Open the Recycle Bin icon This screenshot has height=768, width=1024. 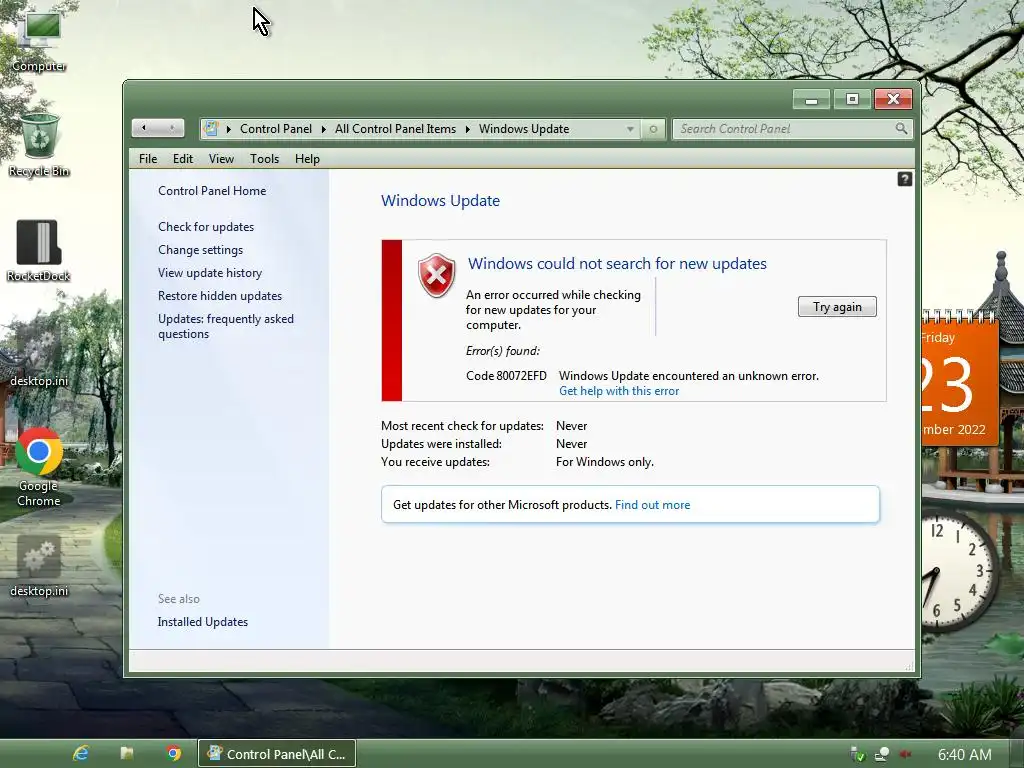point(39,144)
